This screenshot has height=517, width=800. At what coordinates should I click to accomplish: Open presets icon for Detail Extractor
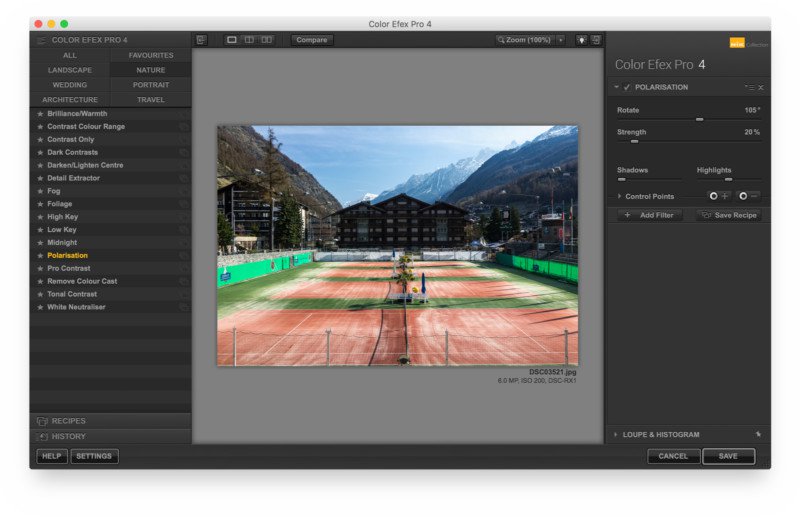click(x=184, y=178)
